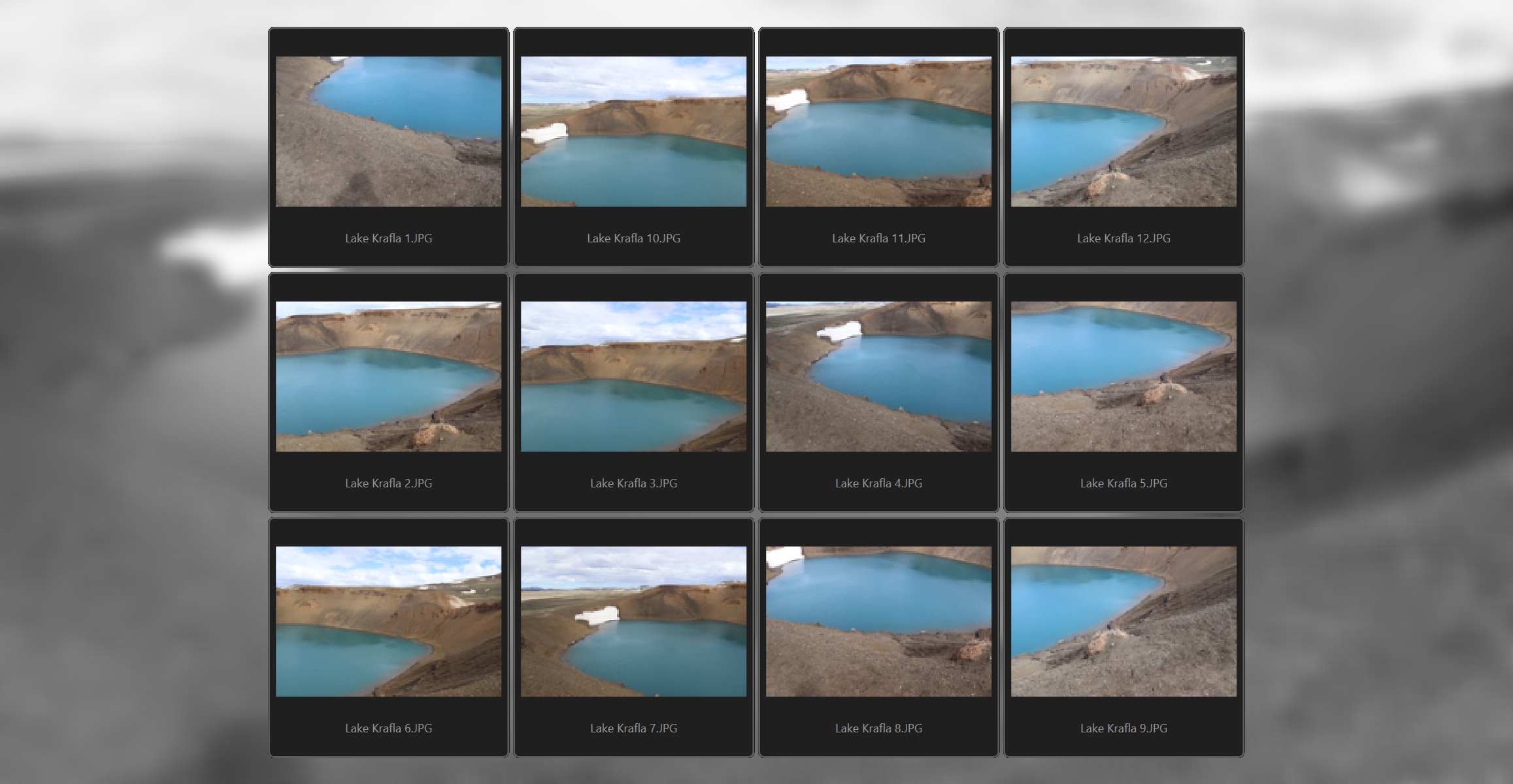Open the Lake Krafla 4.JPG picture

878,376
